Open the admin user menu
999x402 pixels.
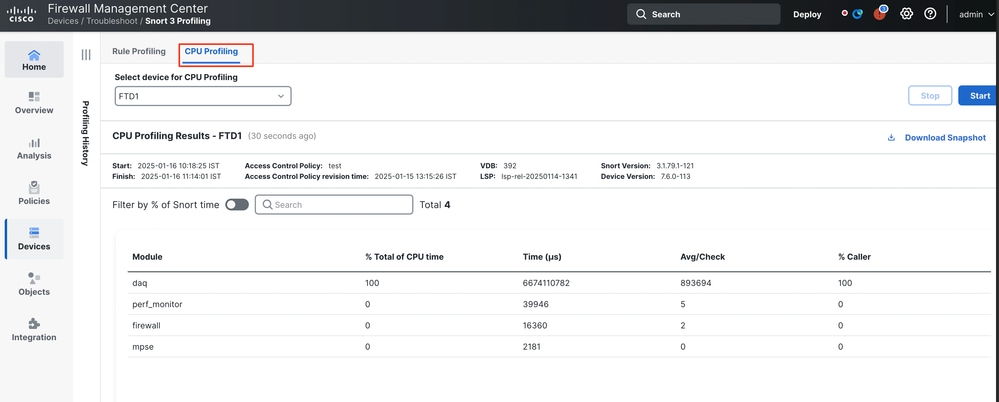coord(976,15)
